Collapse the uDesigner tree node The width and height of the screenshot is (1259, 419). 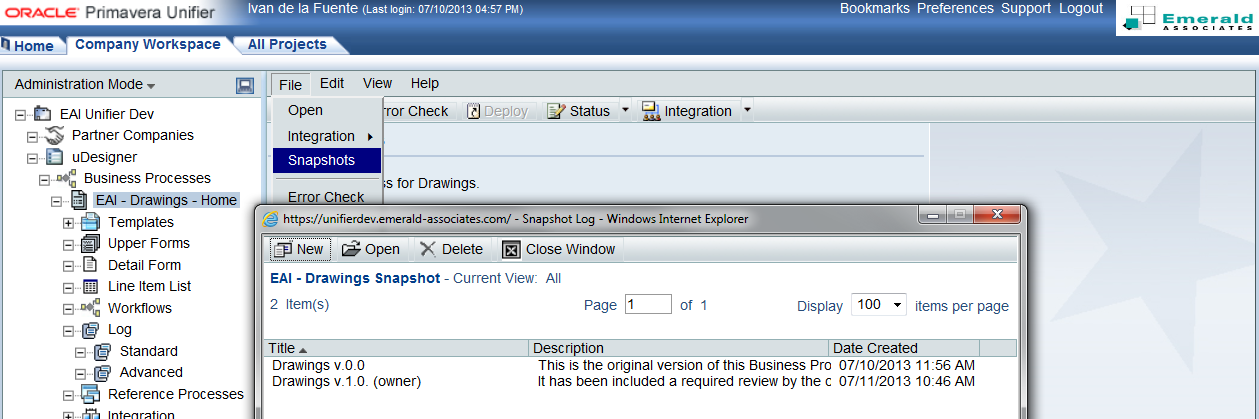[x=32, y=157]
